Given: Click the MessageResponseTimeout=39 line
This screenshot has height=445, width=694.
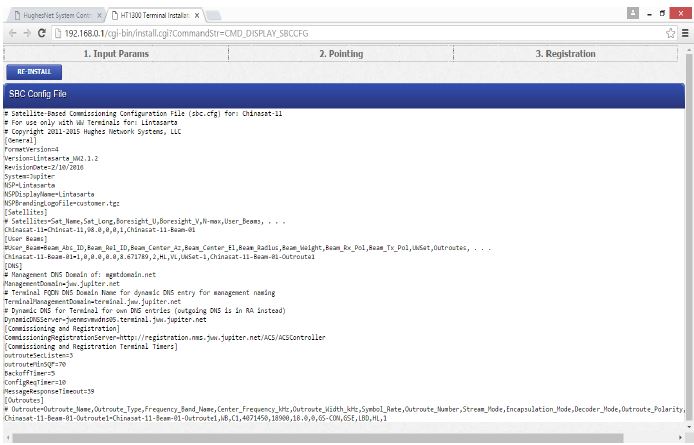Looking at the screenshot, I should pyautogui.click(x=49, y=391).
